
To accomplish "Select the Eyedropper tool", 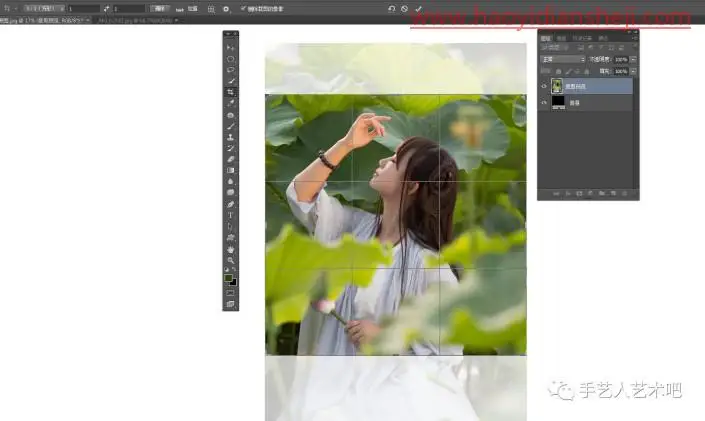I will point(231,103).
